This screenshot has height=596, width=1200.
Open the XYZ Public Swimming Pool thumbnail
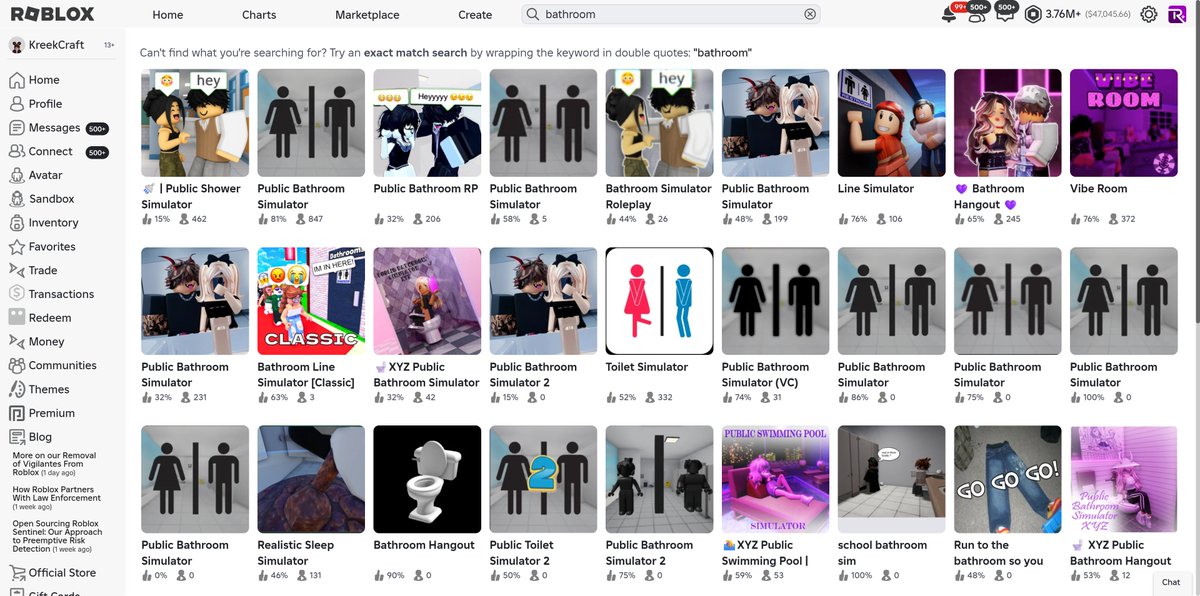pyautogui.click(x=775, y=479)
